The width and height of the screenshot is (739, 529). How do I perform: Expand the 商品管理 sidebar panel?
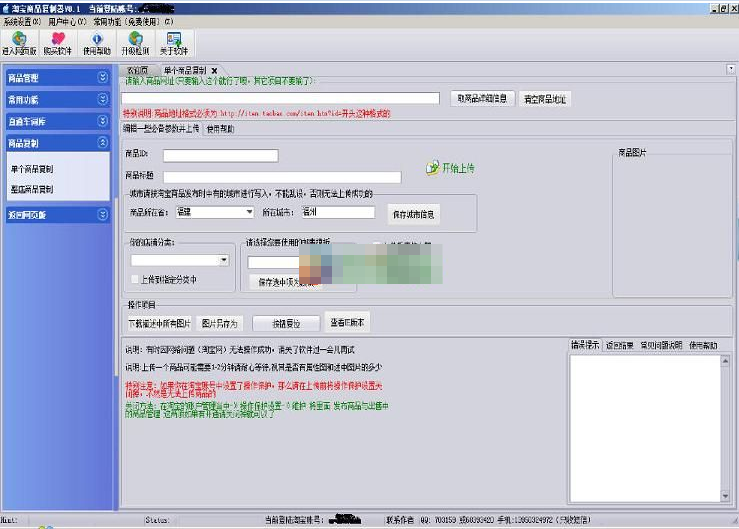click(x=102, y=76)
